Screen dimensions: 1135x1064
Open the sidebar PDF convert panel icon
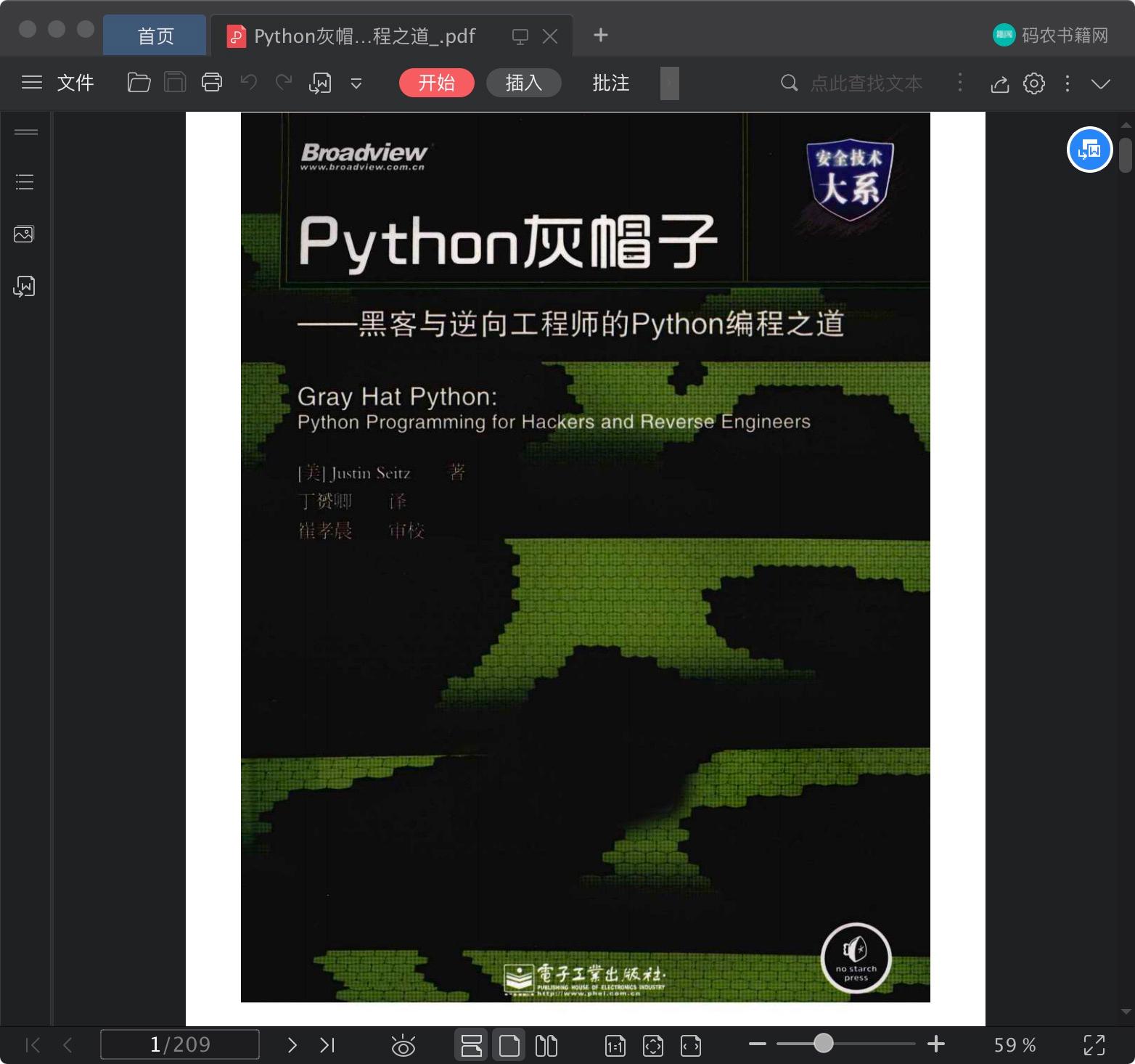pos(24,287)
